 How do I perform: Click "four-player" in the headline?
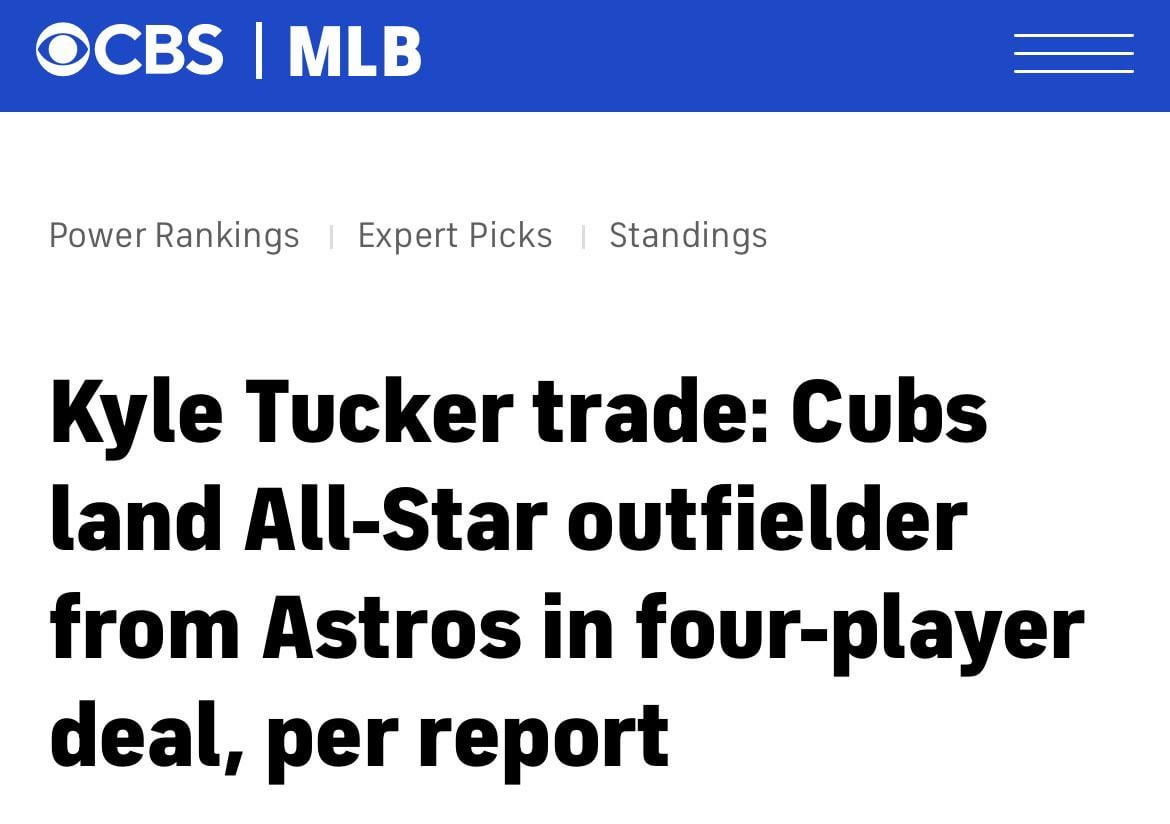(x=859, y=629)
